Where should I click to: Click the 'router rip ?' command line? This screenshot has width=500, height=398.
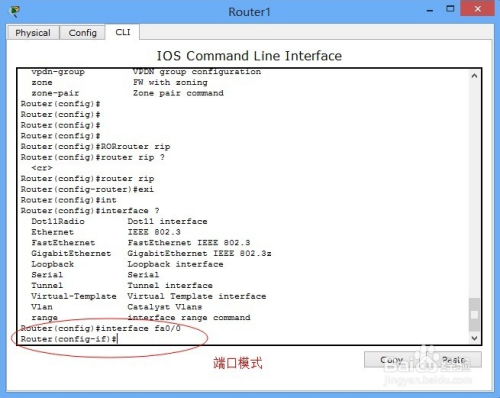coord(93,157)
